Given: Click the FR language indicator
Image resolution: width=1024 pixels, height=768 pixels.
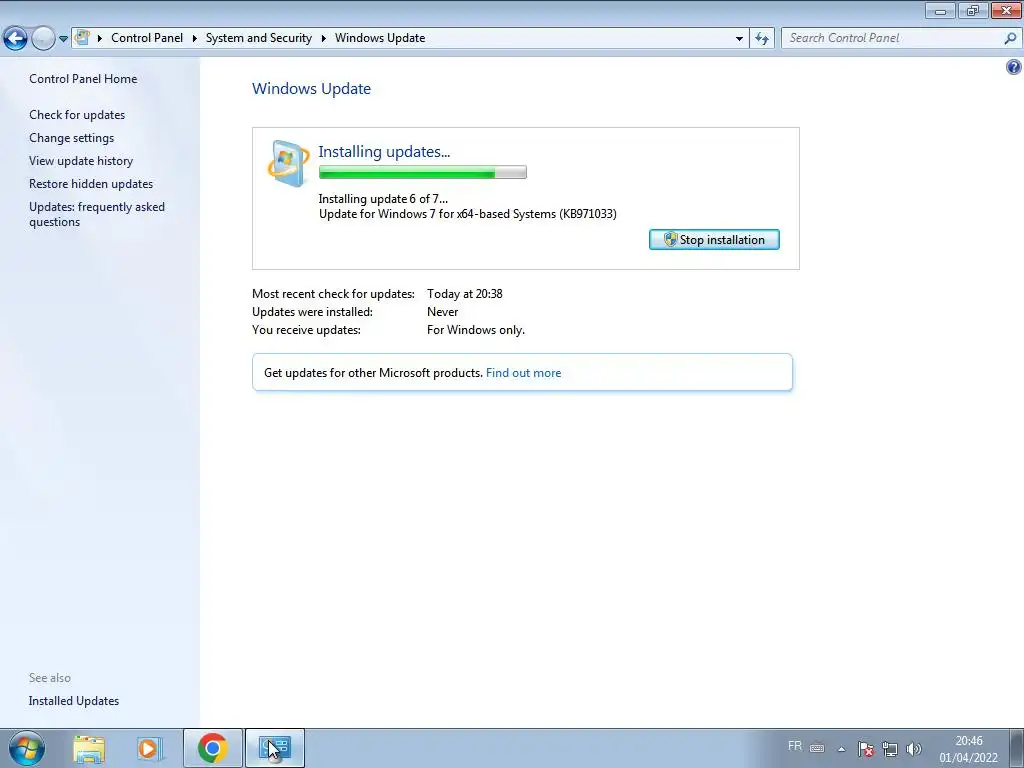Looking at the screenshot, I should tap(795, 746).
